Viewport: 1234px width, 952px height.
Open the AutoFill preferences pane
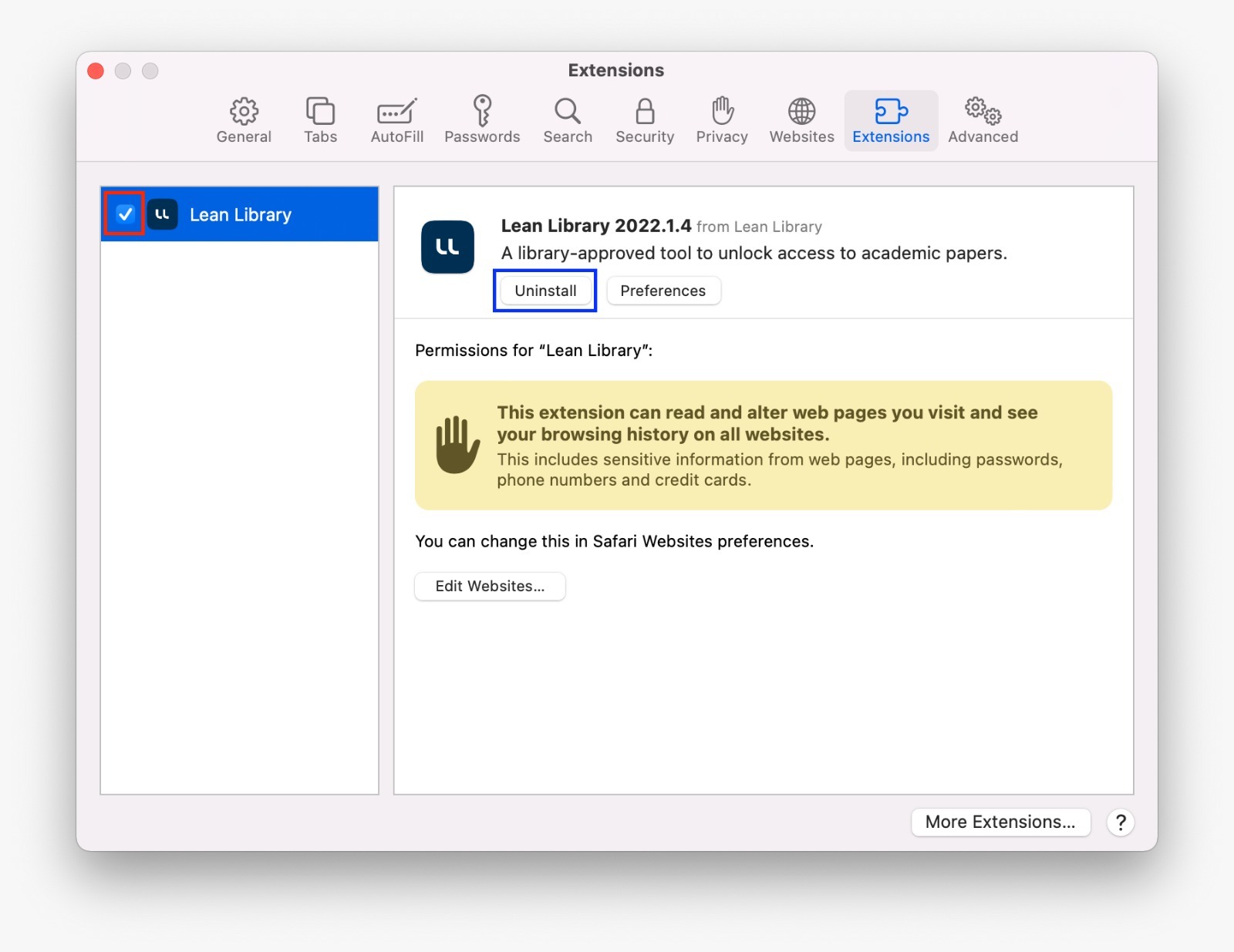pyautogui.click(x=396, y=121)
